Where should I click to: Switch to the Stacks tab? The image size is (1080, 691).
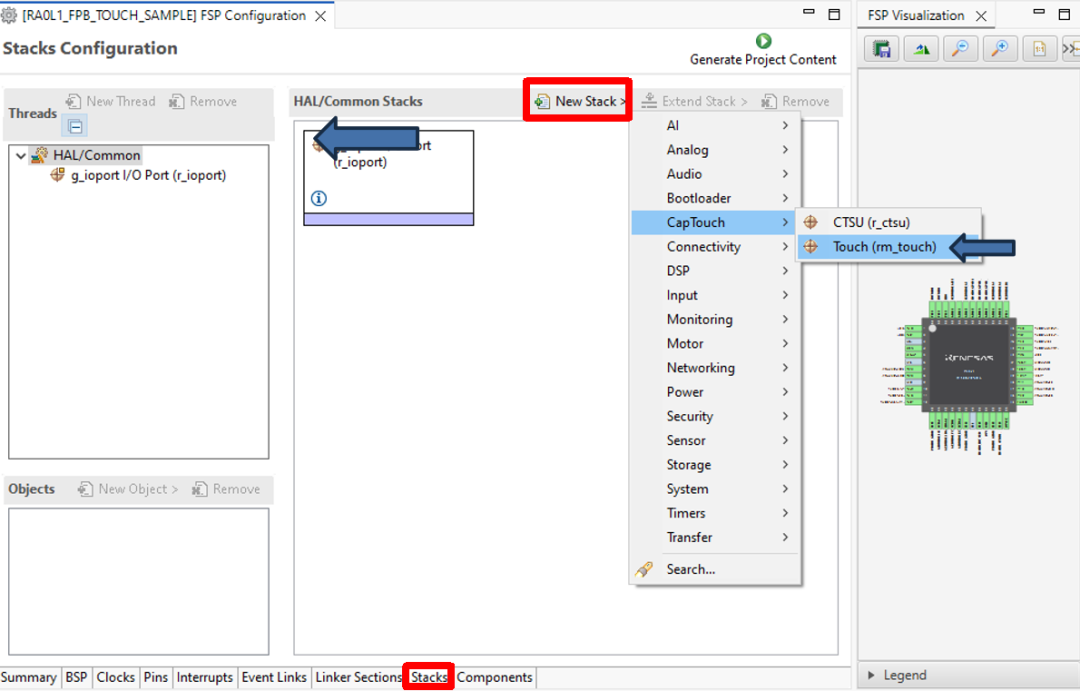(429, 678)
